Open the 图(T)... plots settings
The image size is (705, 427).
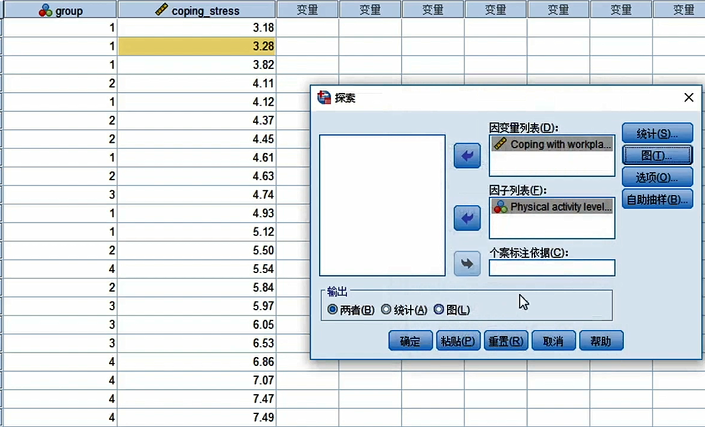(x=657, y=156)
